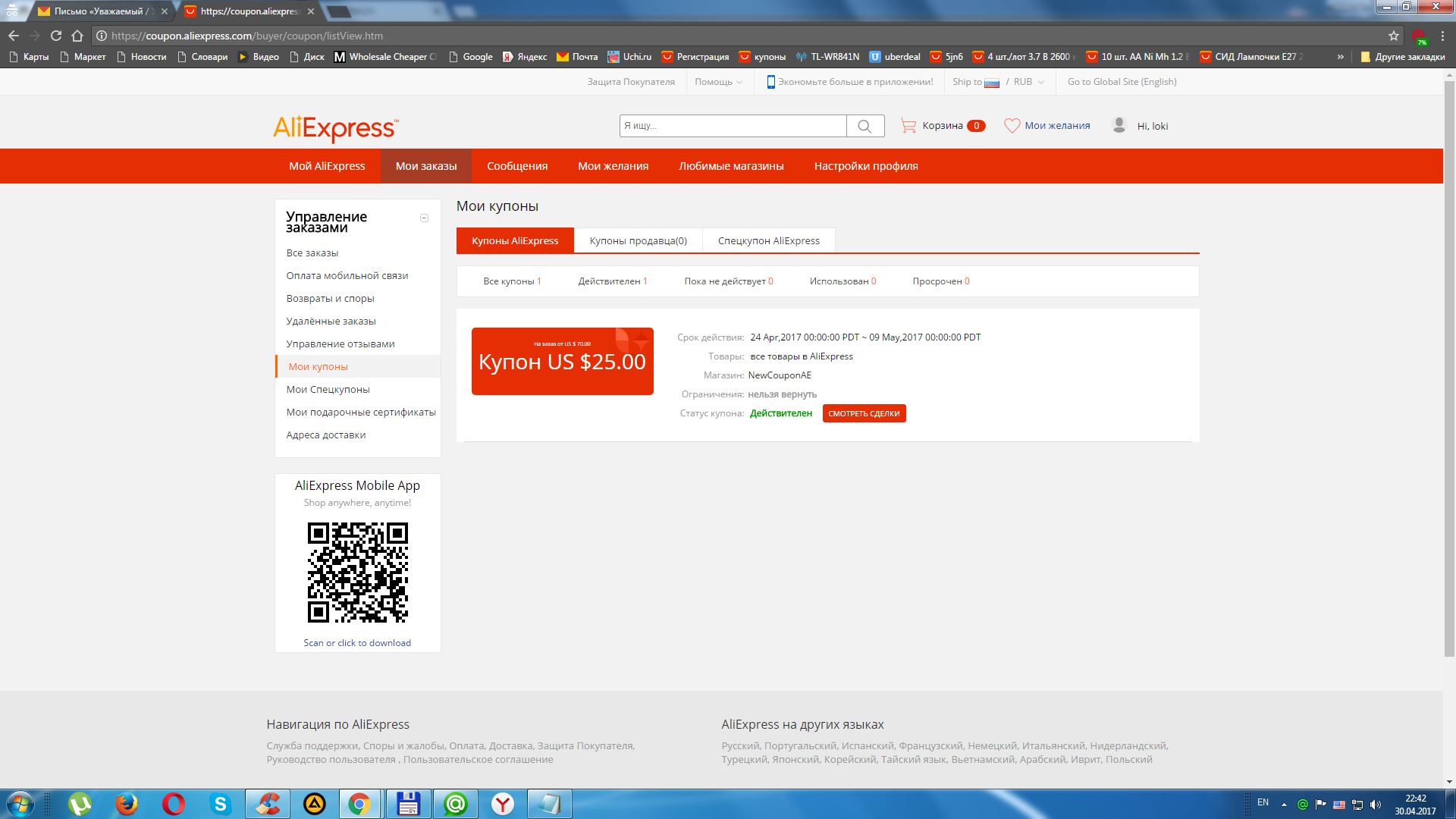The width and height of the screenshot is (1456, 819).
Task: Reload the page with the refresh icon
Action: click(56, 36)
